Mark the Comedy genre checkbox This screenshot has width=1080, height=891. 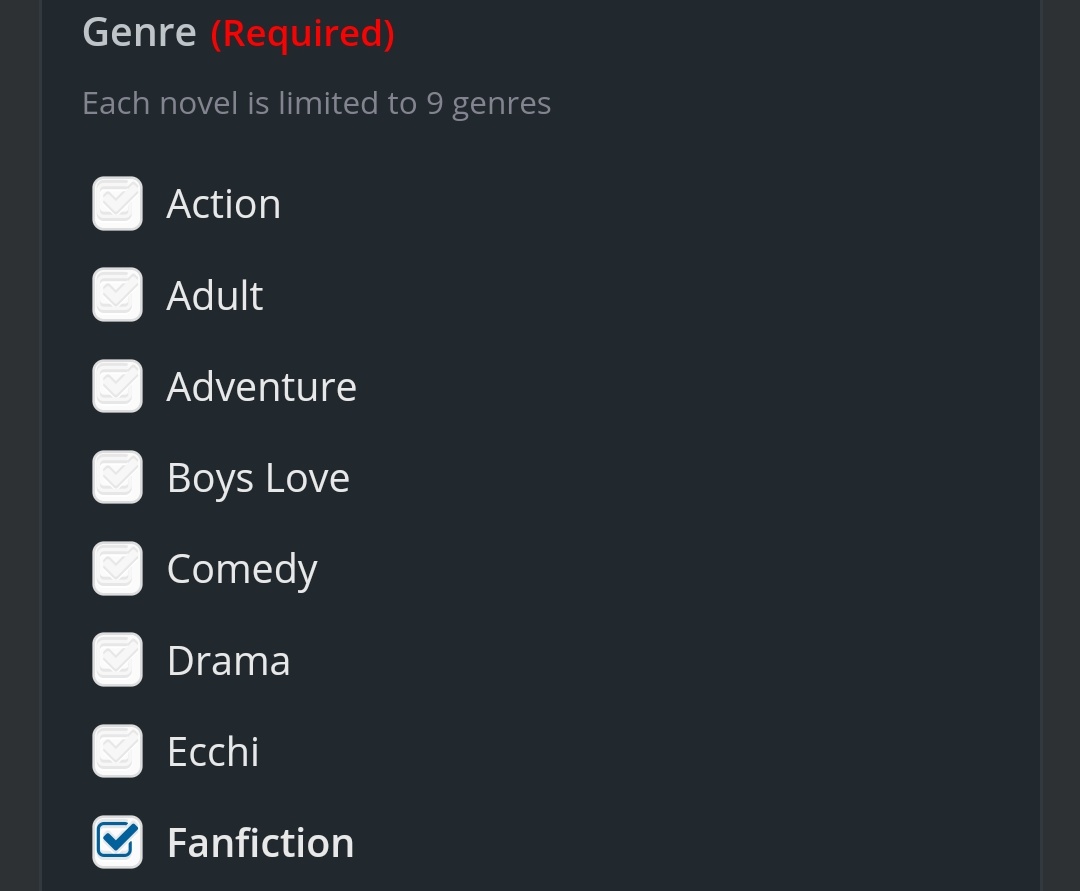coord(117,569)
